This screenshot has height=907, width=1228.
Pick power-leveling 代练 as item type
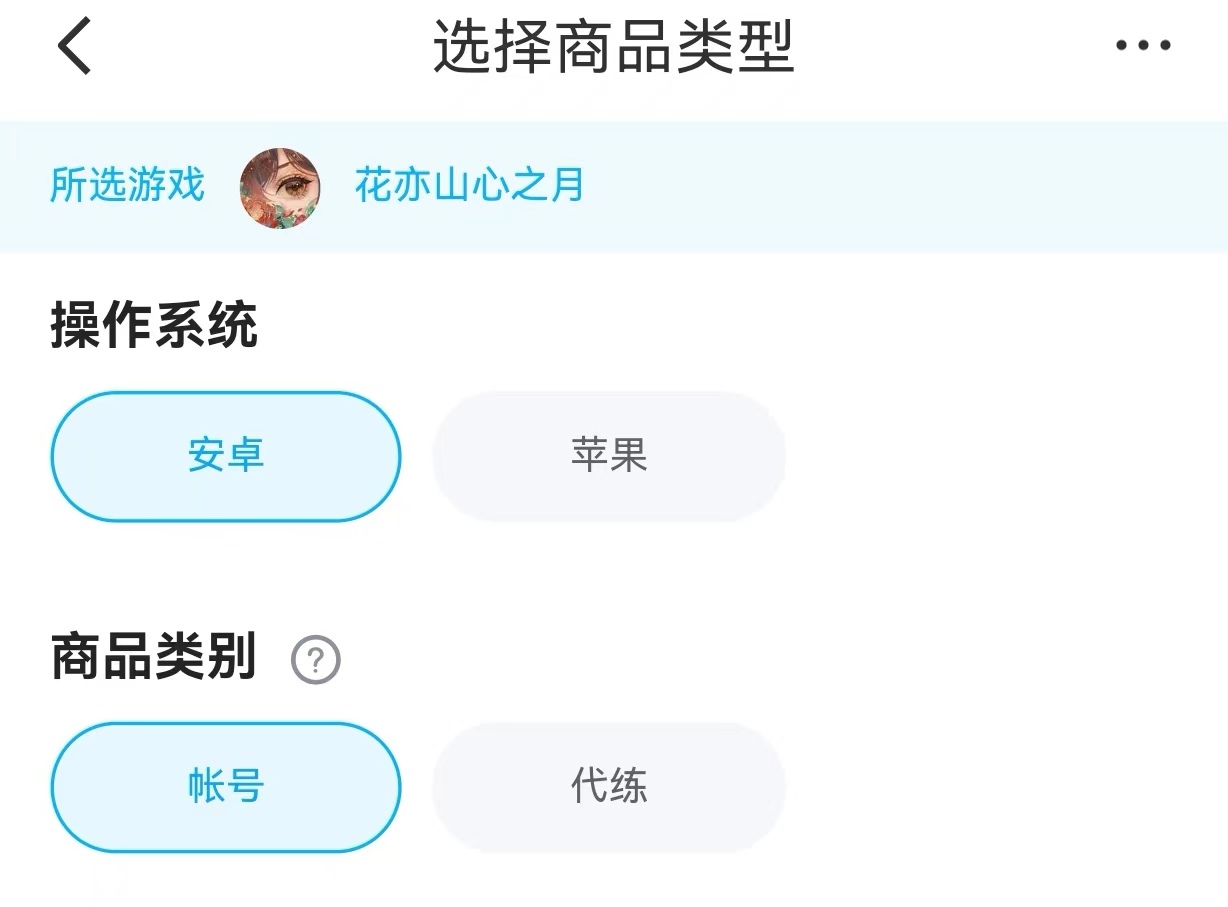tap(609, 787)
